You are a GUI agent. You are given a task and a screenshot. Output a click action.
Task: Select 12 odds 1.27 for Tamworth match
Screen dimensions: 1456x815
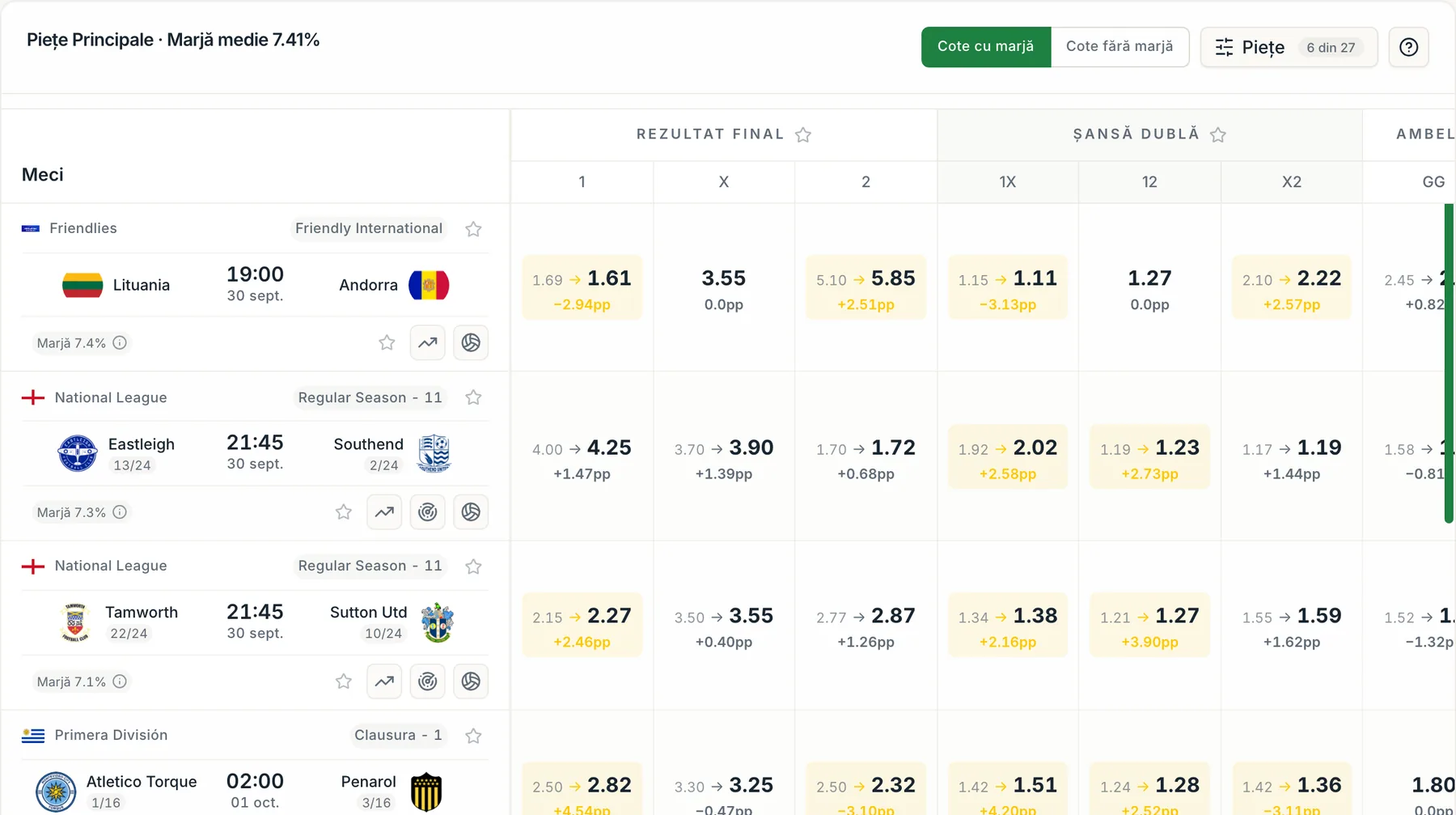pyautogui.click(x=1149, y=625)
